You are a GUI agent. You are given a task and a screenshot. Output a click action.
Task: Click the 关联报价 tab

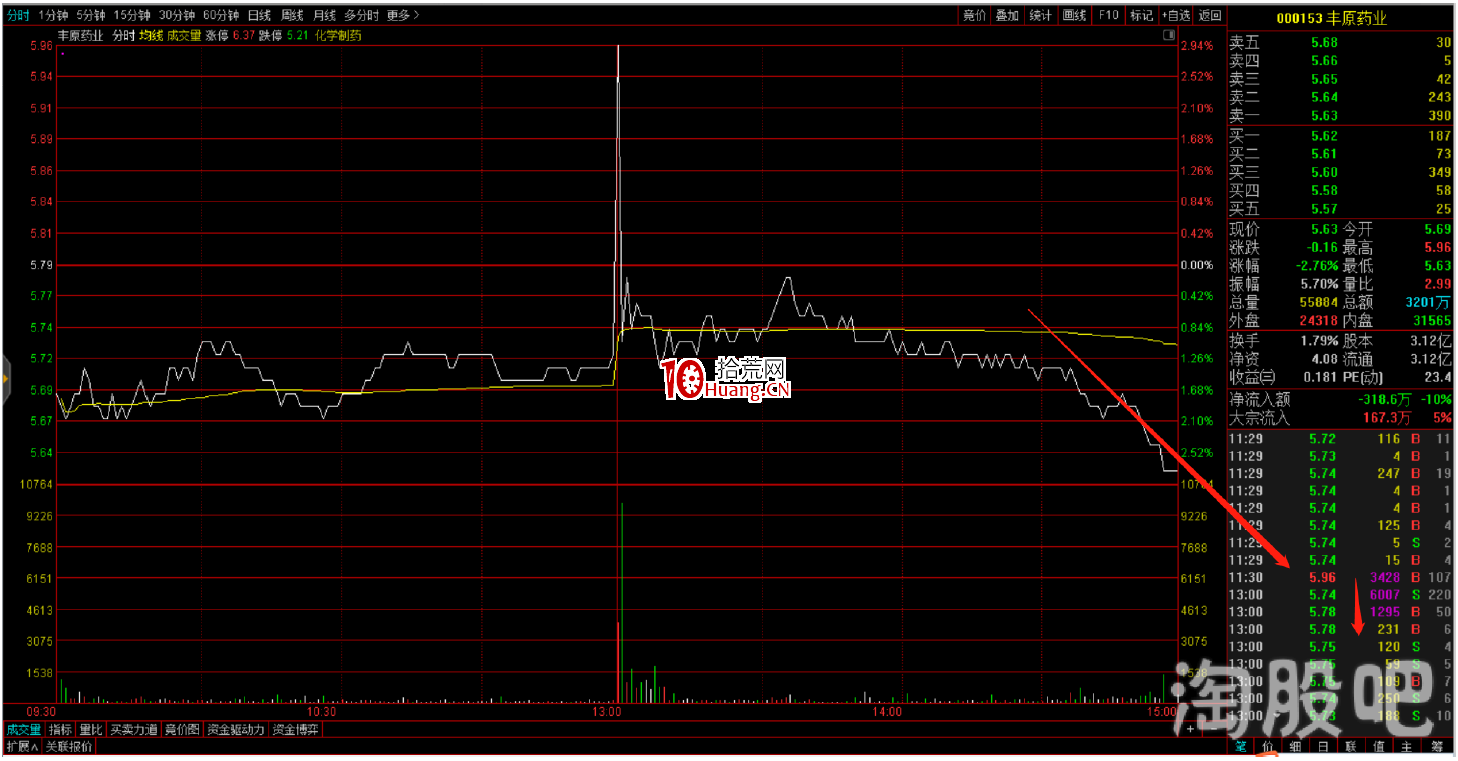[69, 746]
